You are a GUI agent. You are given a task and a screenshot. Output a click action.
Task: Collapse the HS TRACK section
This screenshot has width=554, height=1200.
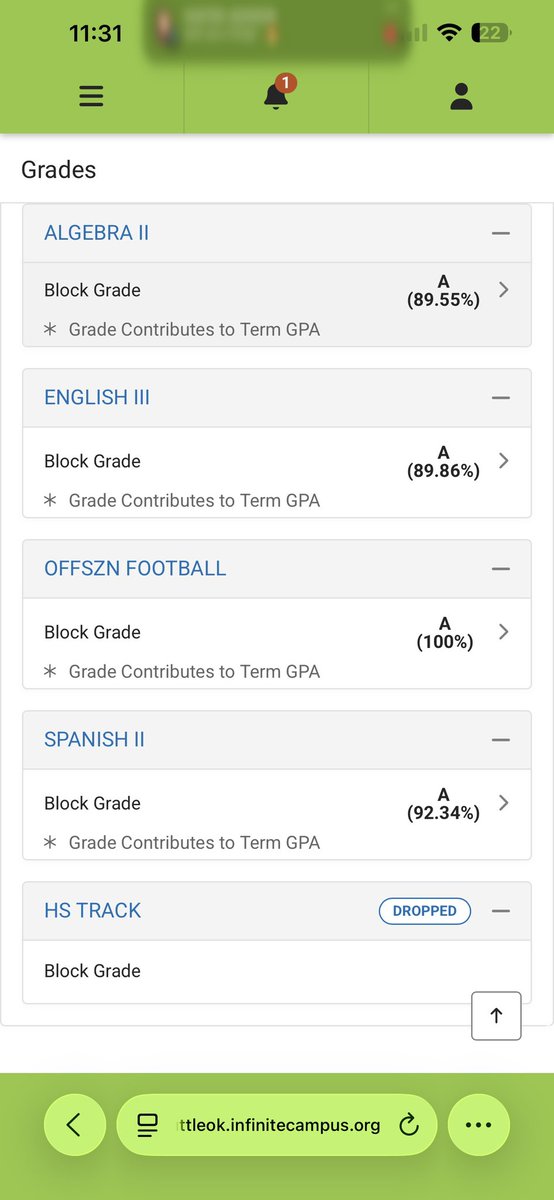(501, 911)
